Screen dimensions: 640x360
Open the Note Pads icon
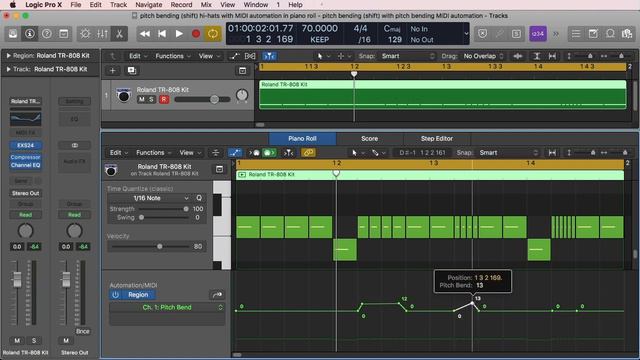point(593,33)
